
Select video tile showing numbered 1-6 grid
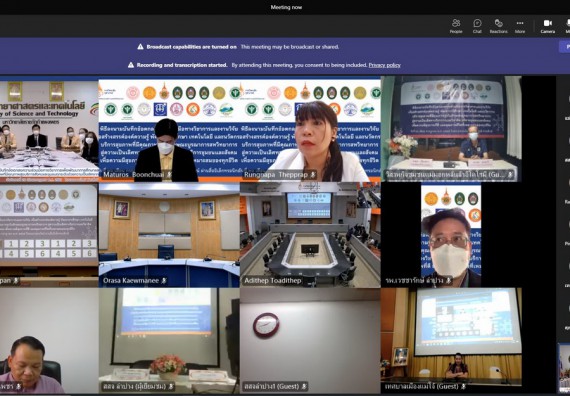[49, 235]
